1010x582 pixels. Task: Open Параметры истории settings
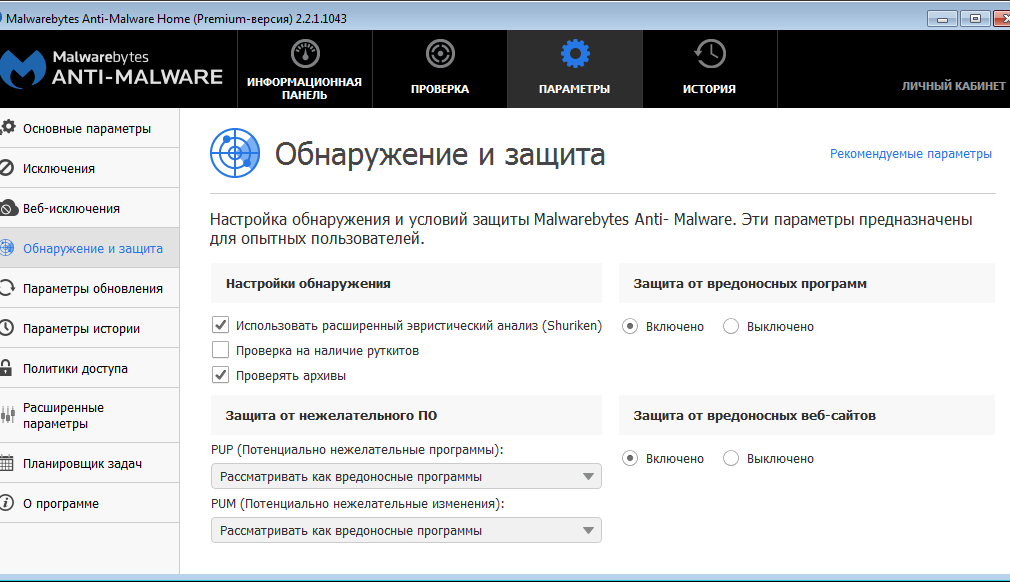90,328
